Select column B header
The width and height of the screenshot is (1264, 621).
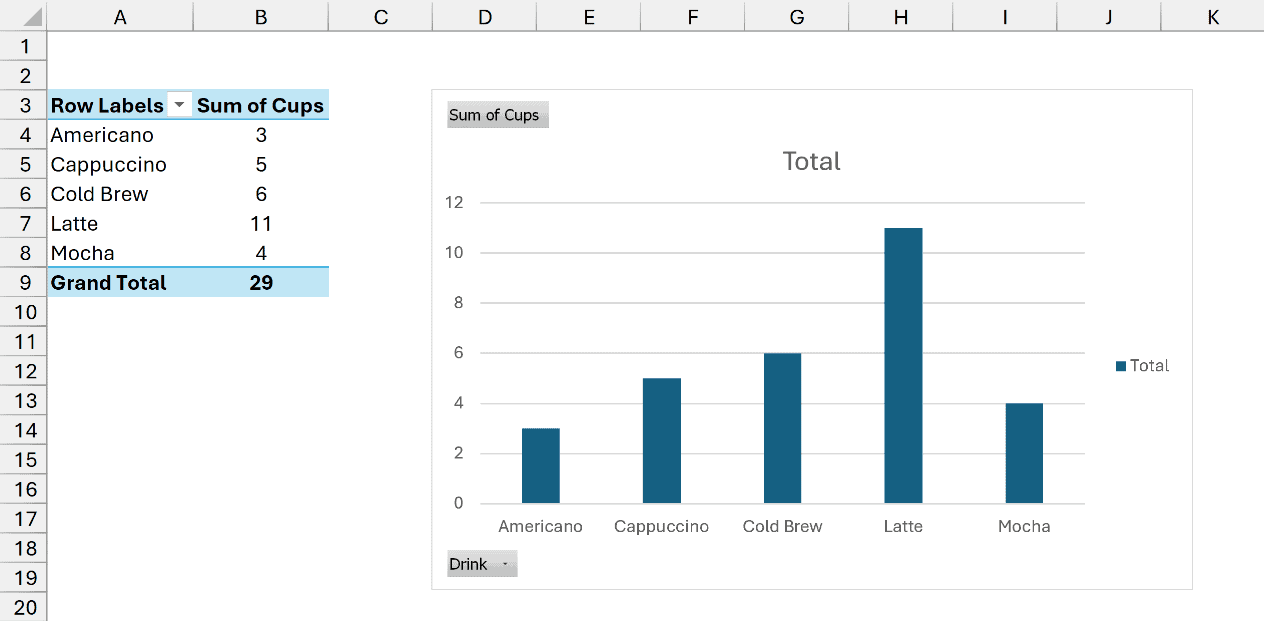coord(261,16)
